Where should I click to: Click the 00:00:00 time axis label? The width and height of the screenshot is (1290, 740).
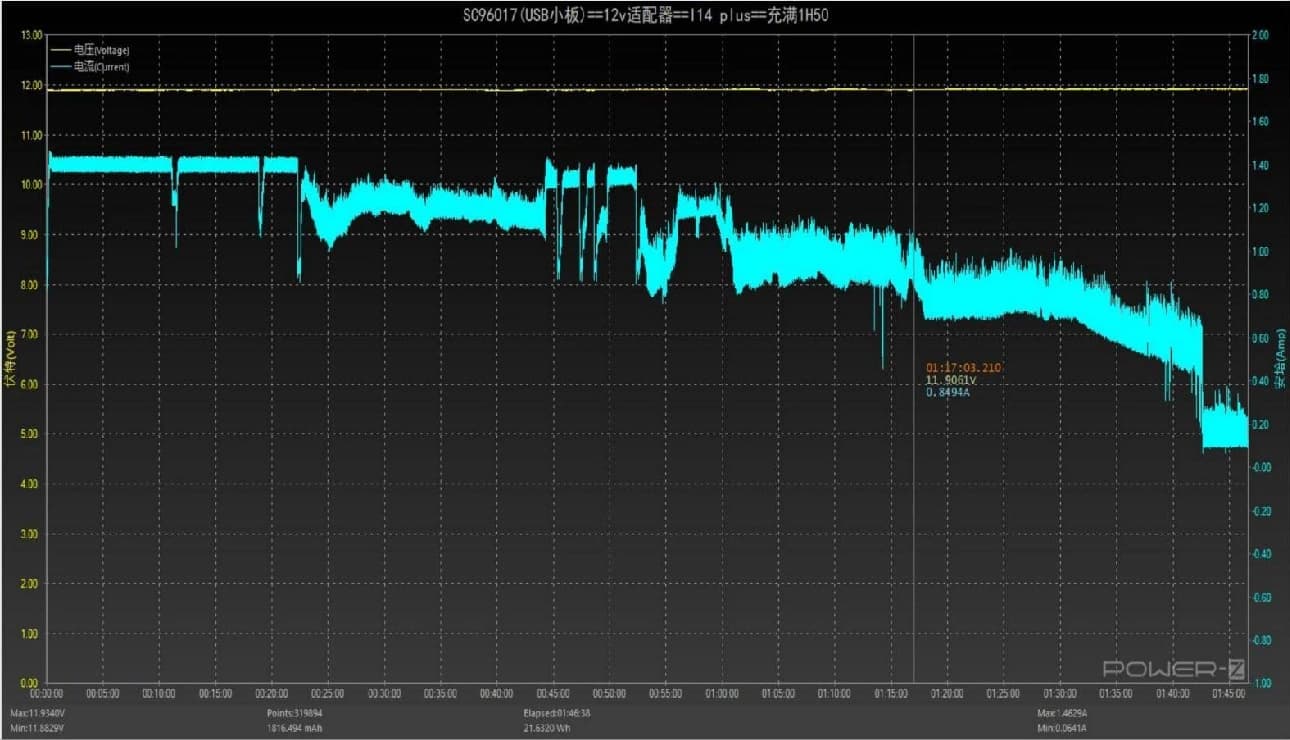coord(47,692)
